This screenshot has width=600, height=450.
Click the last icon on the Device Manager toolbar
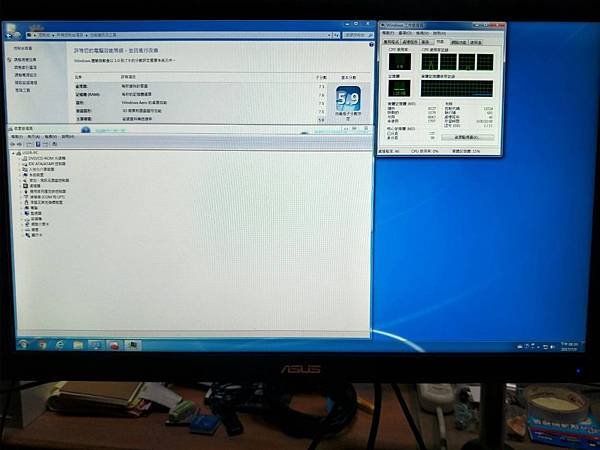tap(55, 144)
